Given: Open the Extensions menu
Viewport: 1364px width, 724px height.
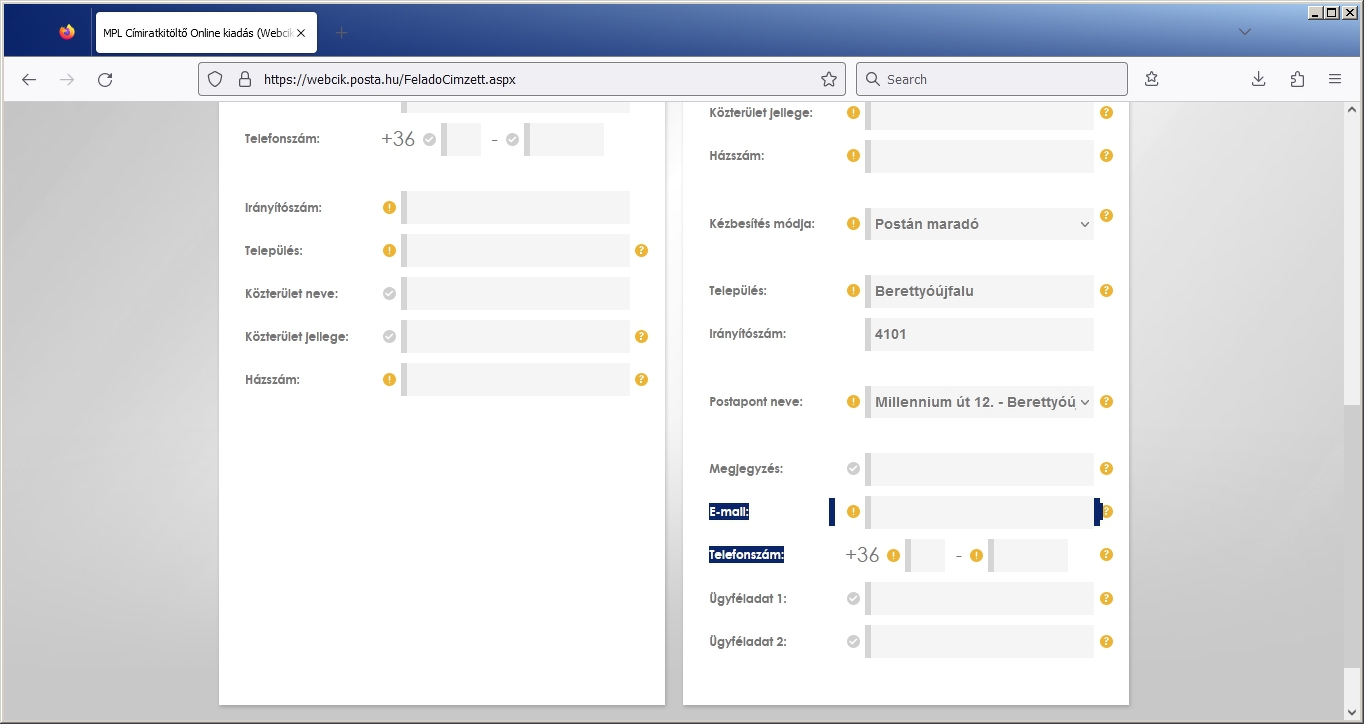Looking at the screenshot, I should pyautogui.click(x=1297, y=79).
